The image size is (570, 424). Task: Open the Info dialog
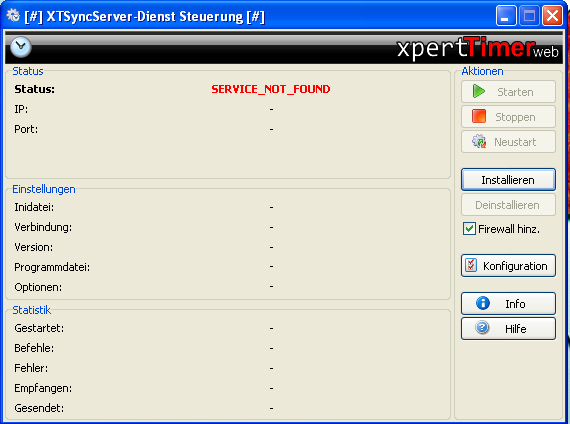click(508, 303)
